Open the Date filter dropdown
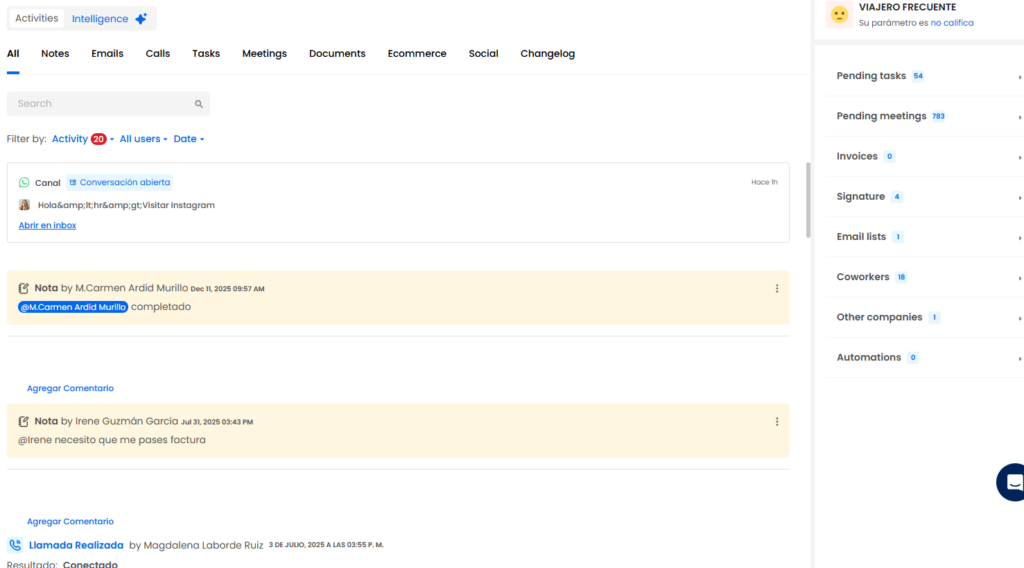The width and height of the screenshot is (1024, 568). pos(189,139)
